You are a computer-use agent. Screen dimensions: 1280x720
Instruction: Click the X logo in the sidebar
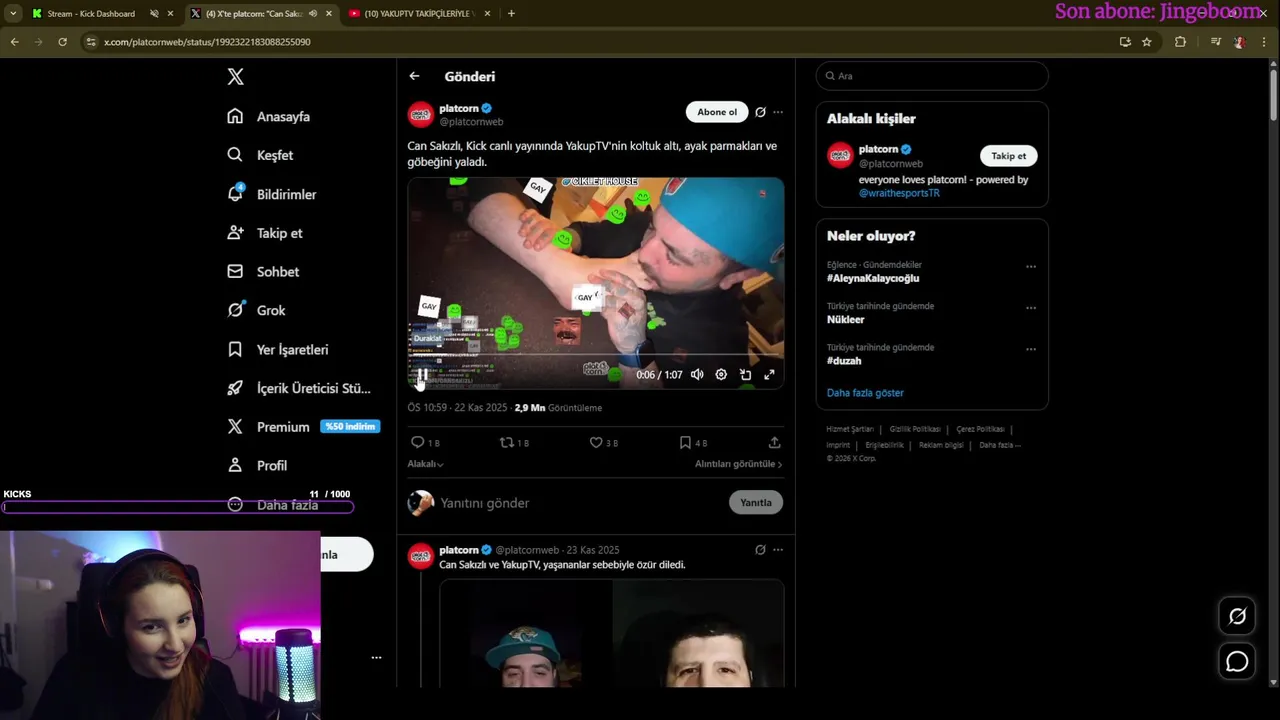(x=235, y=77)
